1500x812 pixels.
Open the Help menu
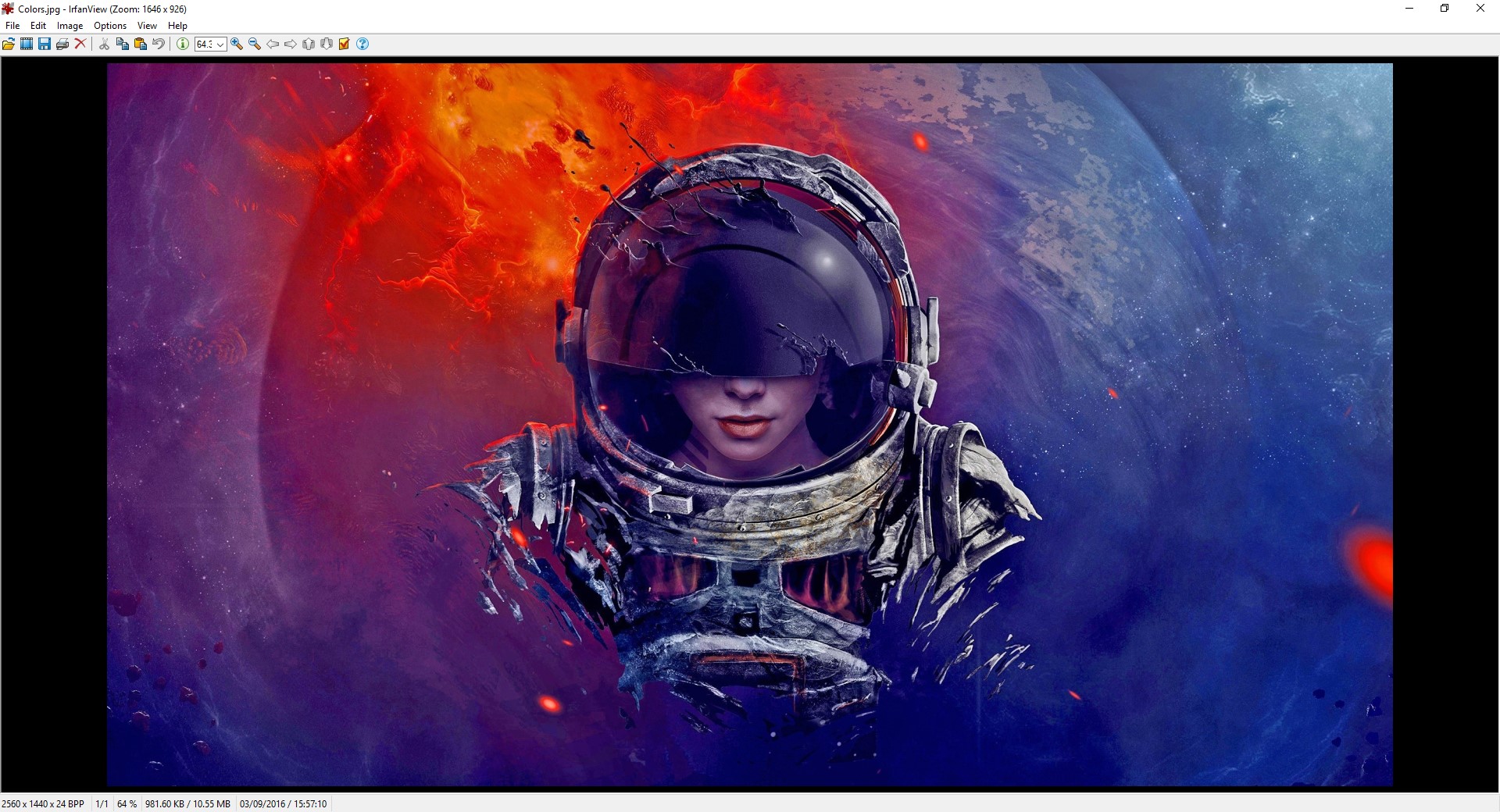point(177,26)
